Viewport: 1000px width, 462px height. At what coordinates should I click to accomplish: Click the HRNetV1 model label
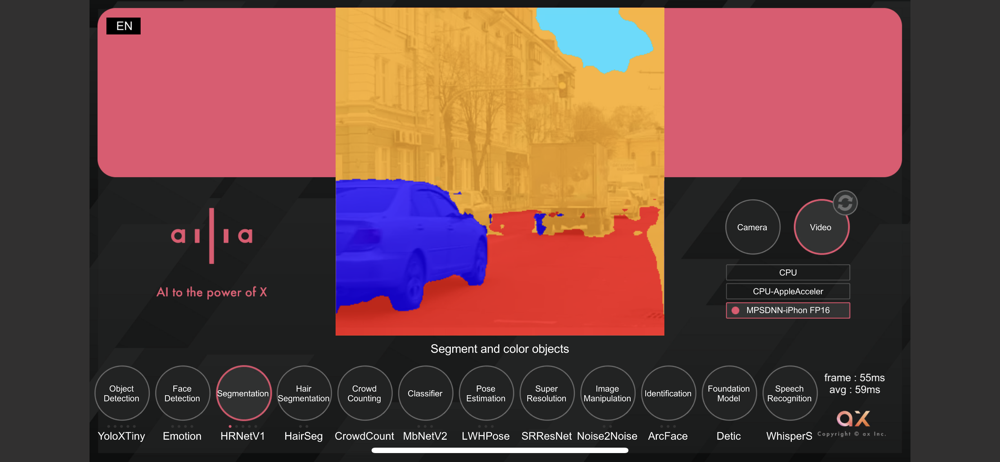click(242, 436)
